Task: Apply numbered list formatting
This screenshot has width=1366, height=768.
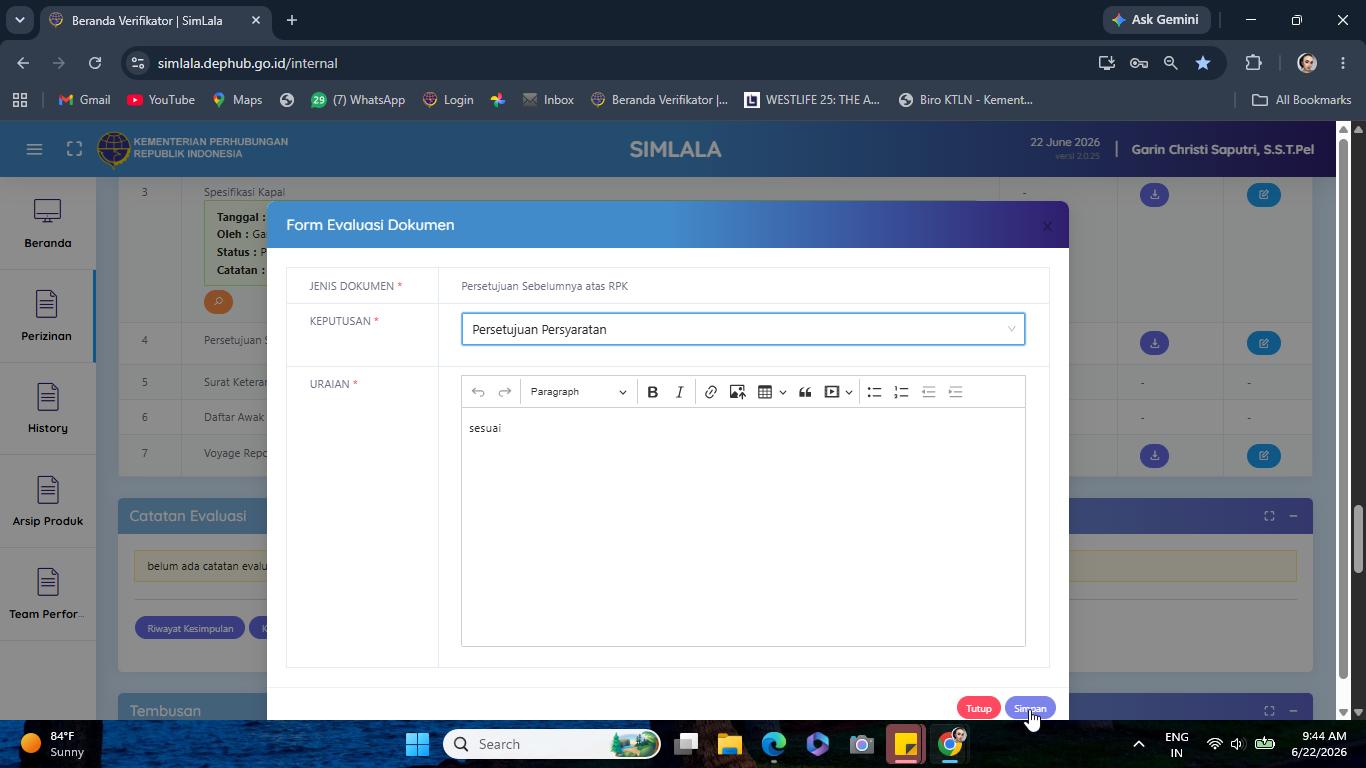Action: coord(901,392)
